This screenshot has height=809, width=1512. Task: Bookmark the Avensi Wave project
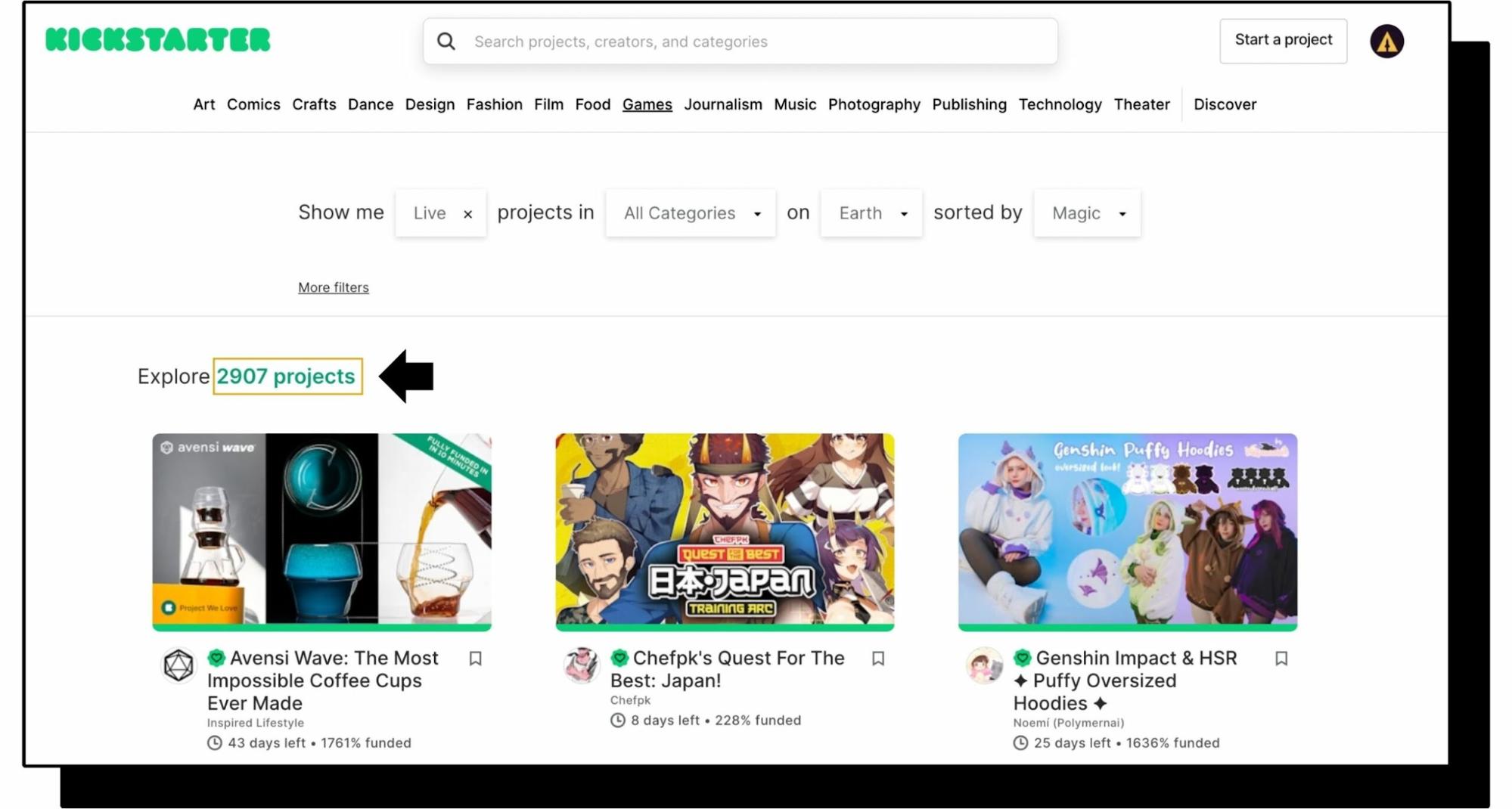[x=475, y=659]
